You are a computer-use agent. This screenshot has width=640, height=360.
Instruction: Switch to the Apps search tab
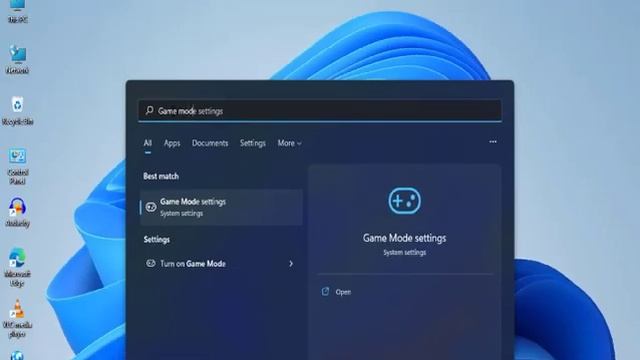[x=172, y=143]
